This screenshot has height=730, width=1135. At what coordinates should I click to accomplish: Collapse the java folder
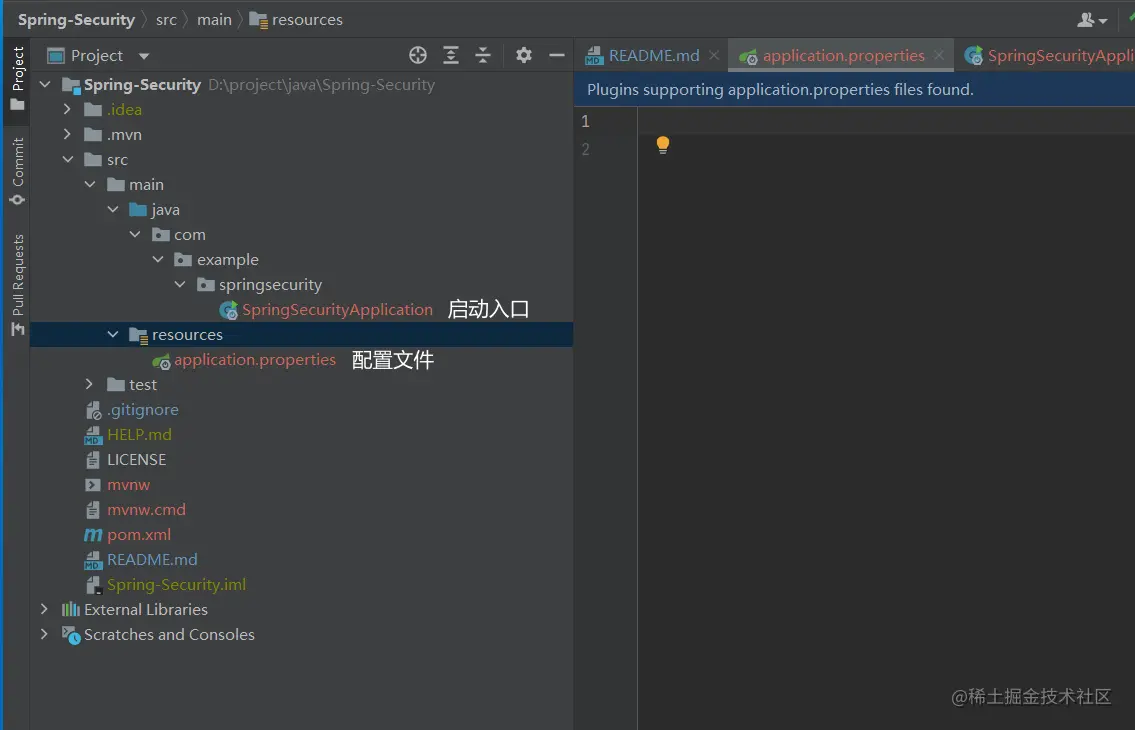[112, 209]
